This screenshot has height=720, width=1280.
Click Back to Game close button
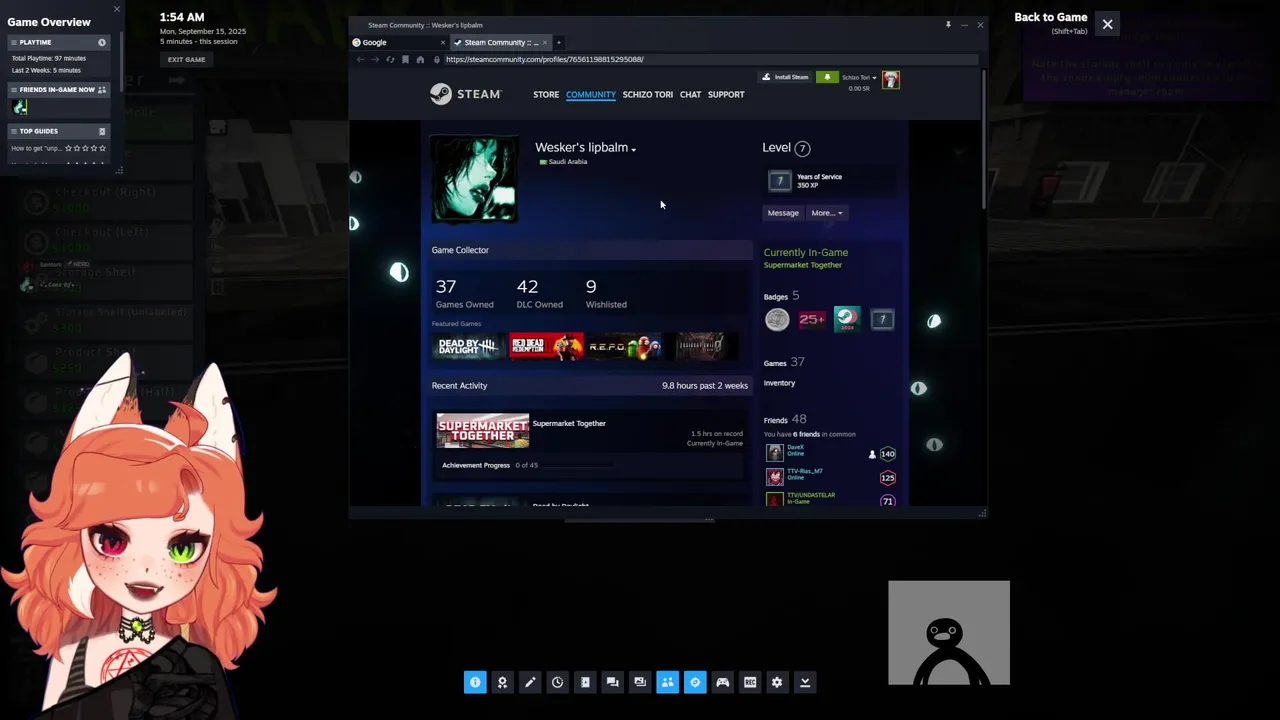coord(1107,24)
